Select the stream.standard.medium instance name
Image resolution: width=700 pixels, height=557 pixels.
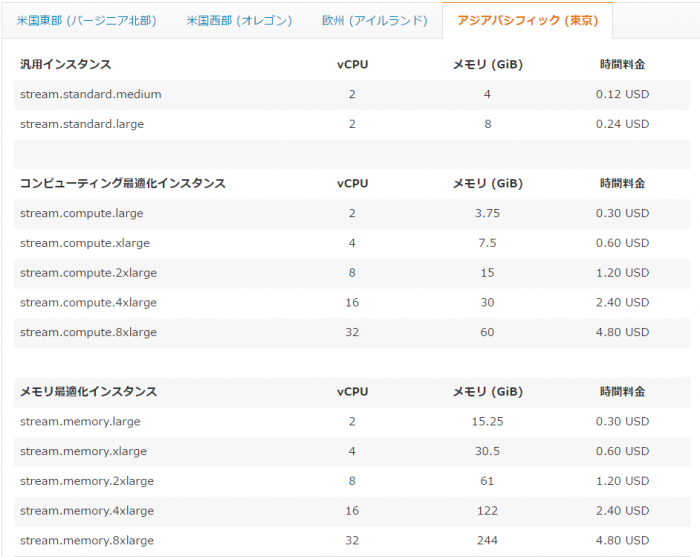tap(91, 94)
